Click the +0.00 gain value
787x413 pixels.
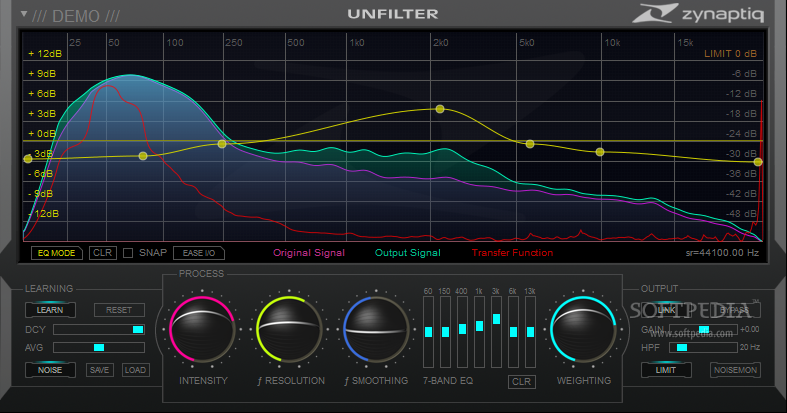point(750,329)
